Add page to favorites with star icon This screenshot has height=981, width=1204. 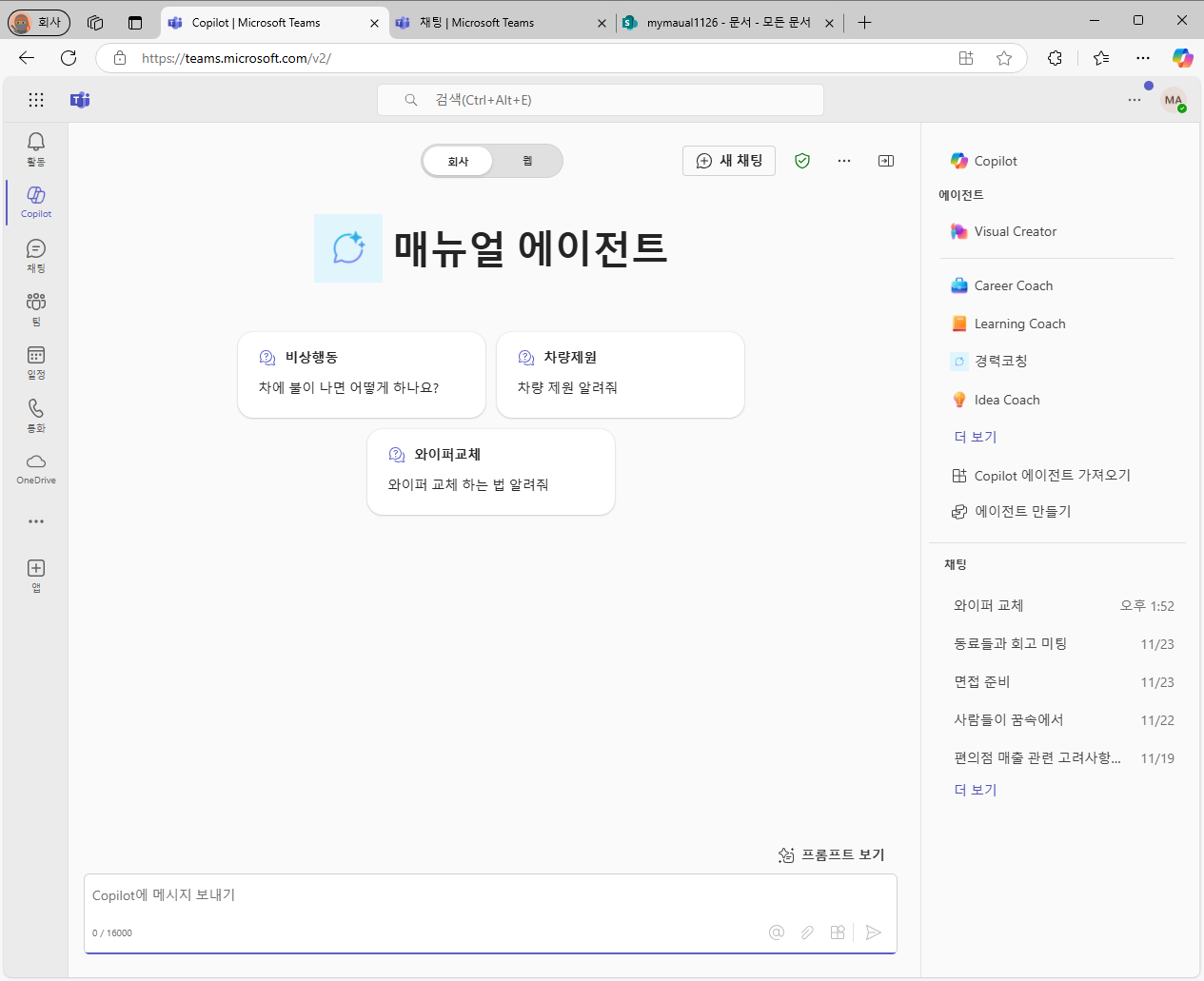pyautogui.click(x=1004, y=58)
